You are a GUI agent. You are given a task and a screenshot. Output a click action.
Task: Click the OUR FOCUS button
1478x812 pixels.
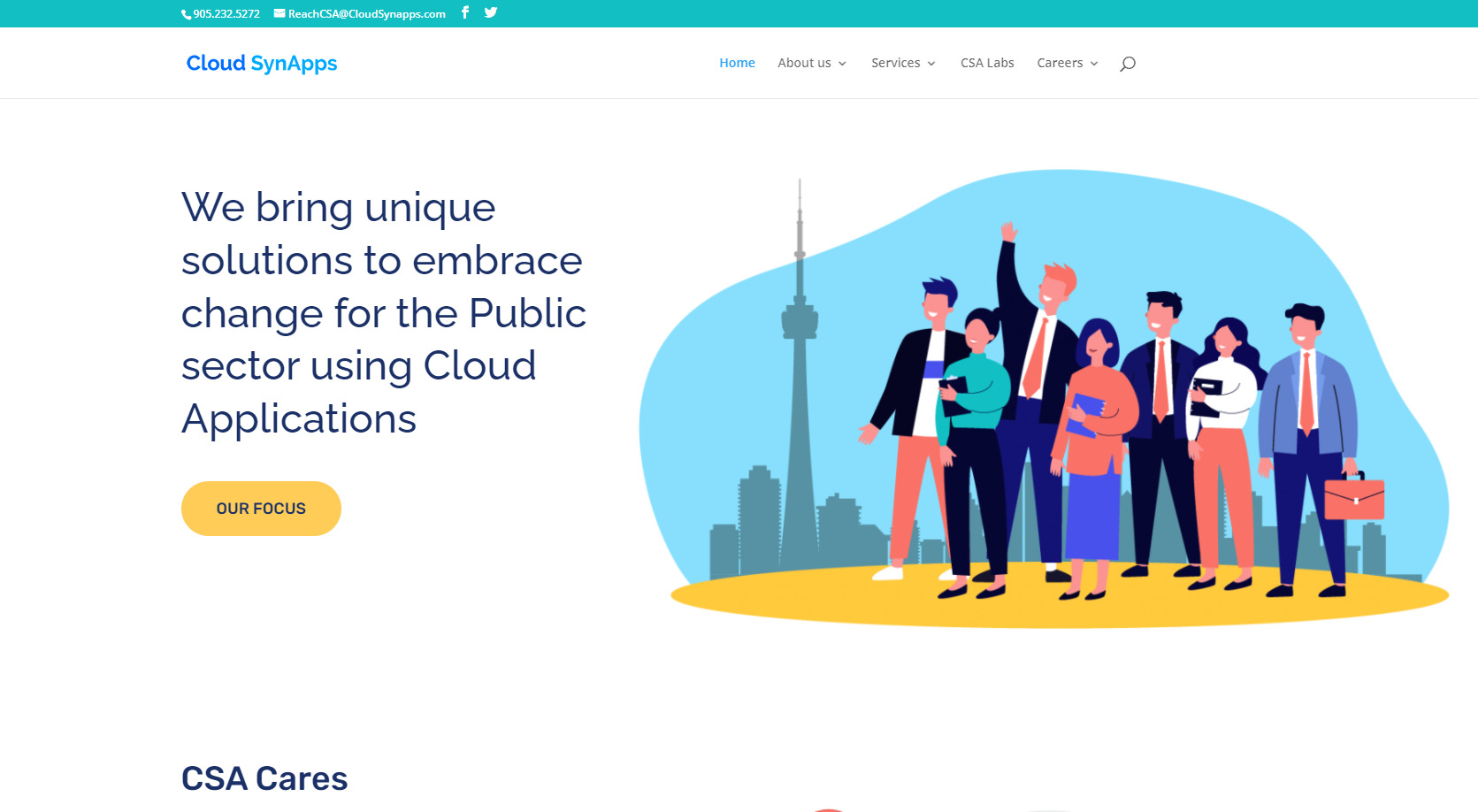point(261,508)
